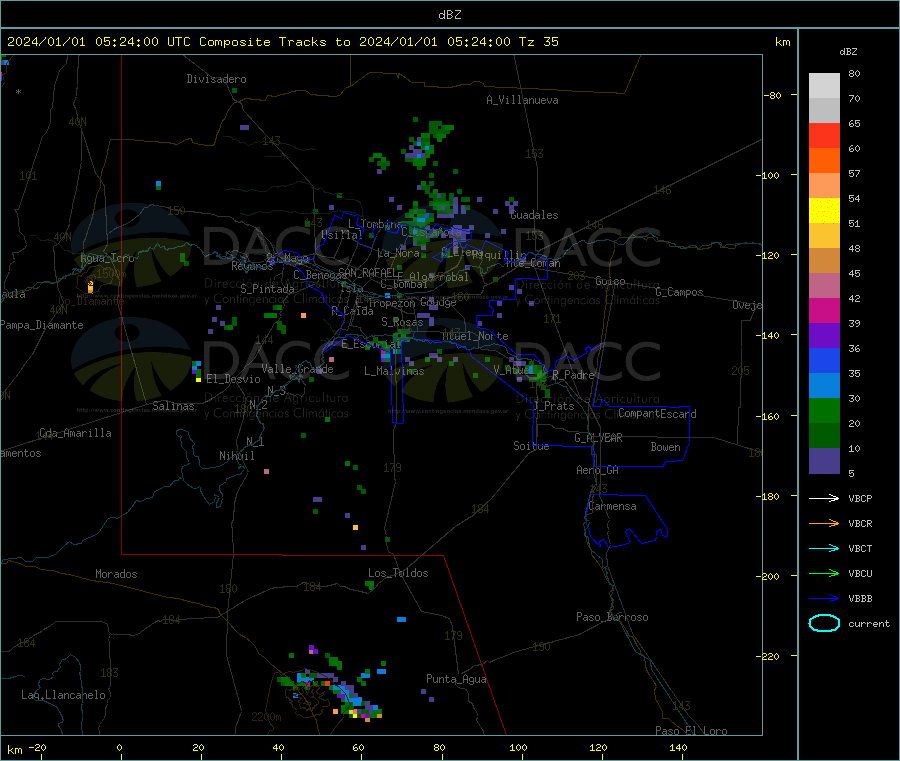This screenshot has width=900, height=761.
Task: Click the G_Campos map label
Action: click(x=679, y=292)
